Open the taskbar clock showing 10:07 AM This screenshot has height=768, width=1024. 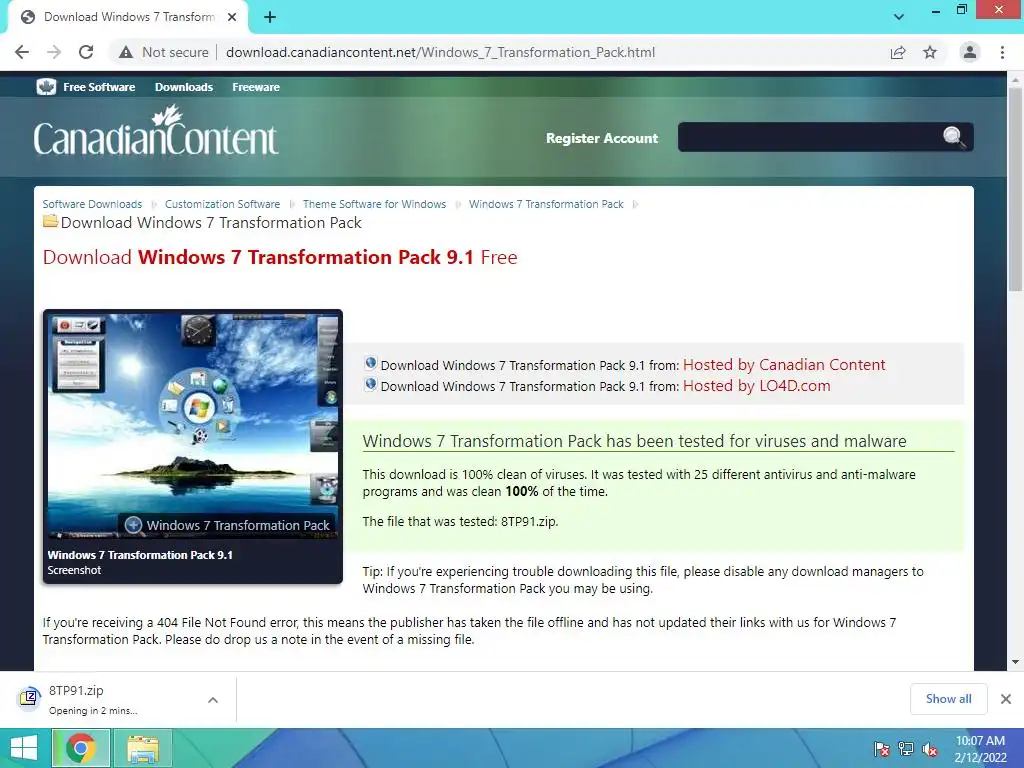[980, 748]
